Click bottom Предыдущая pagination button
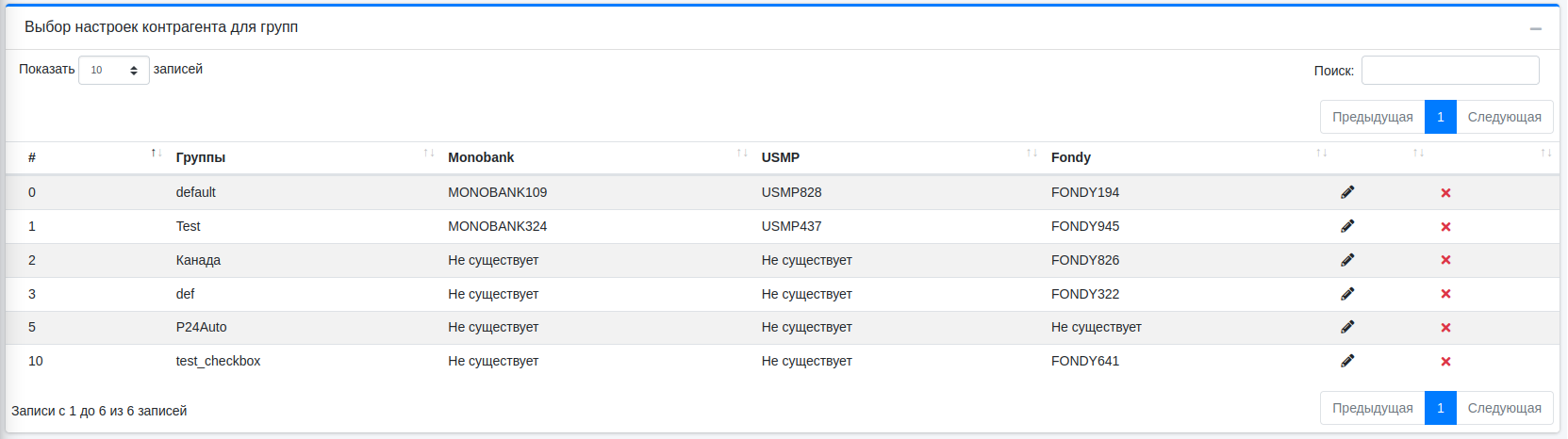Image resolution: width=1568 pixels, height=439 pixels. (x=1372, y=408)
